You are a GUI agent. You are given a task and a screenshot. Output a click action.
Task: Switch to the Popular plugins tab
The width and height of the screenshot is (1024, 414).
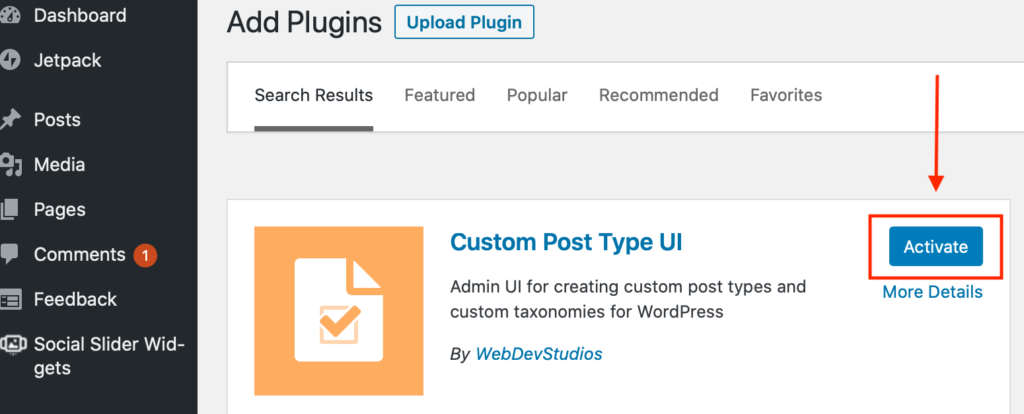(x=537, y=95)
